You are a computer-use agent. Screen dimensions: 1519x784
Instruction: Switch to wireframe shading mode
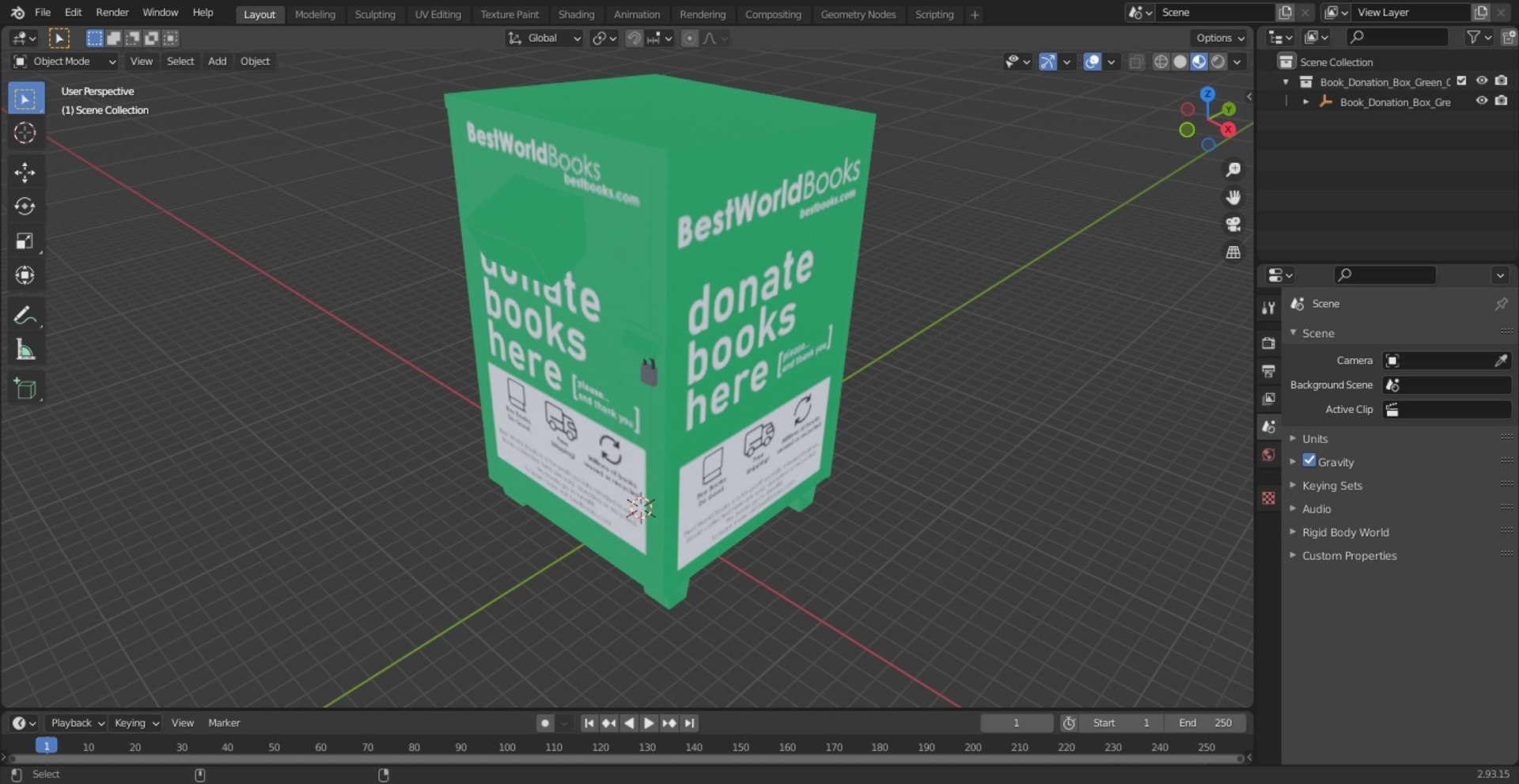(x=1161, y=62)
